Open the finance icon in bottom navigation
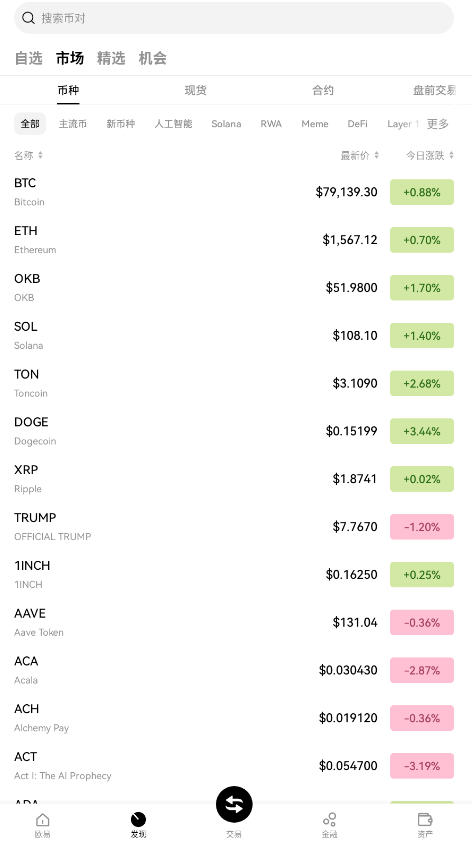The height and width of the screenshot is (842, 472). (329, 819)
